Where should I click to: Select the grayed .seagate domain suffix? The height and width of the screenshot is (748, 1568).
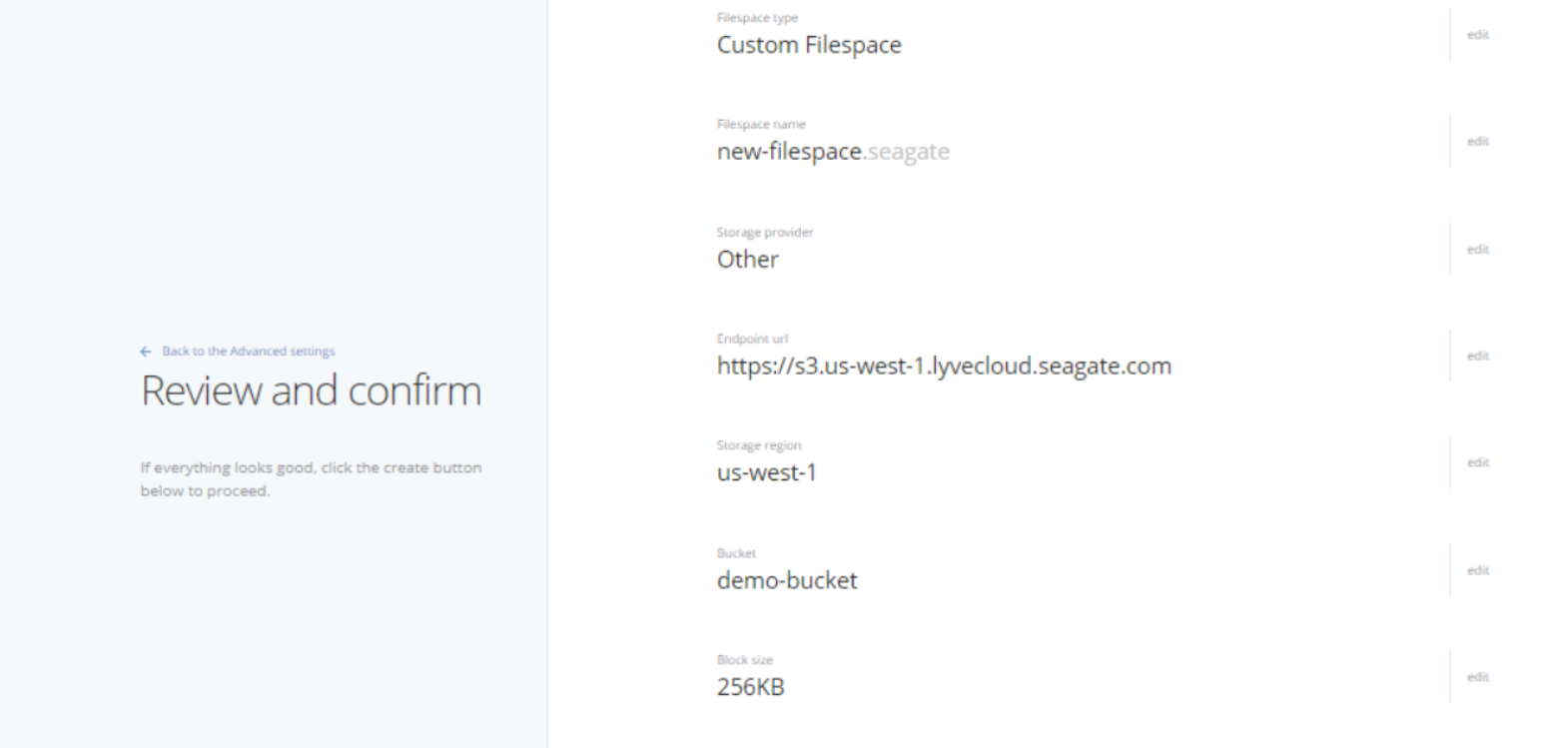click(907, 152)
